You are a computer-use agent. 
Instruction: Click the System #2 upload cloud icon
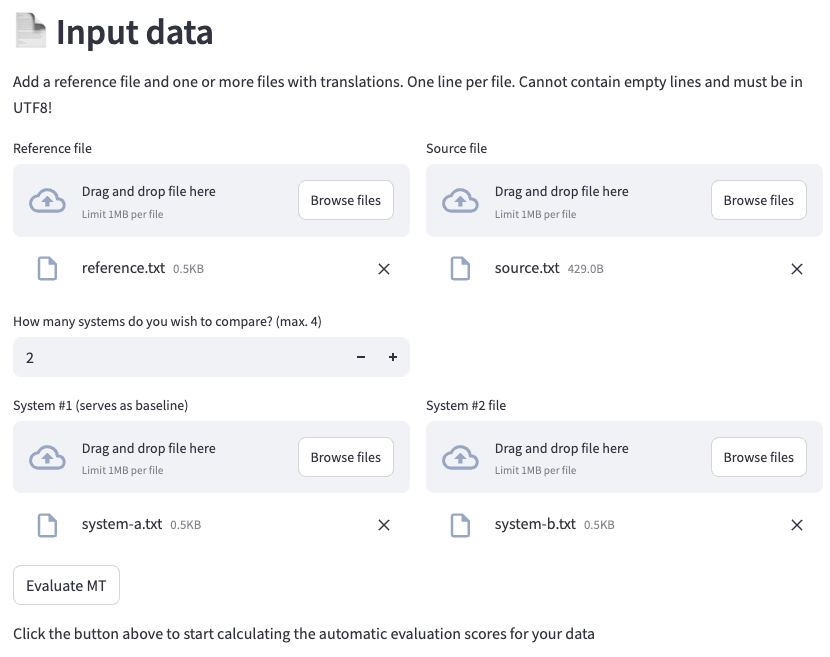(460, 457)
